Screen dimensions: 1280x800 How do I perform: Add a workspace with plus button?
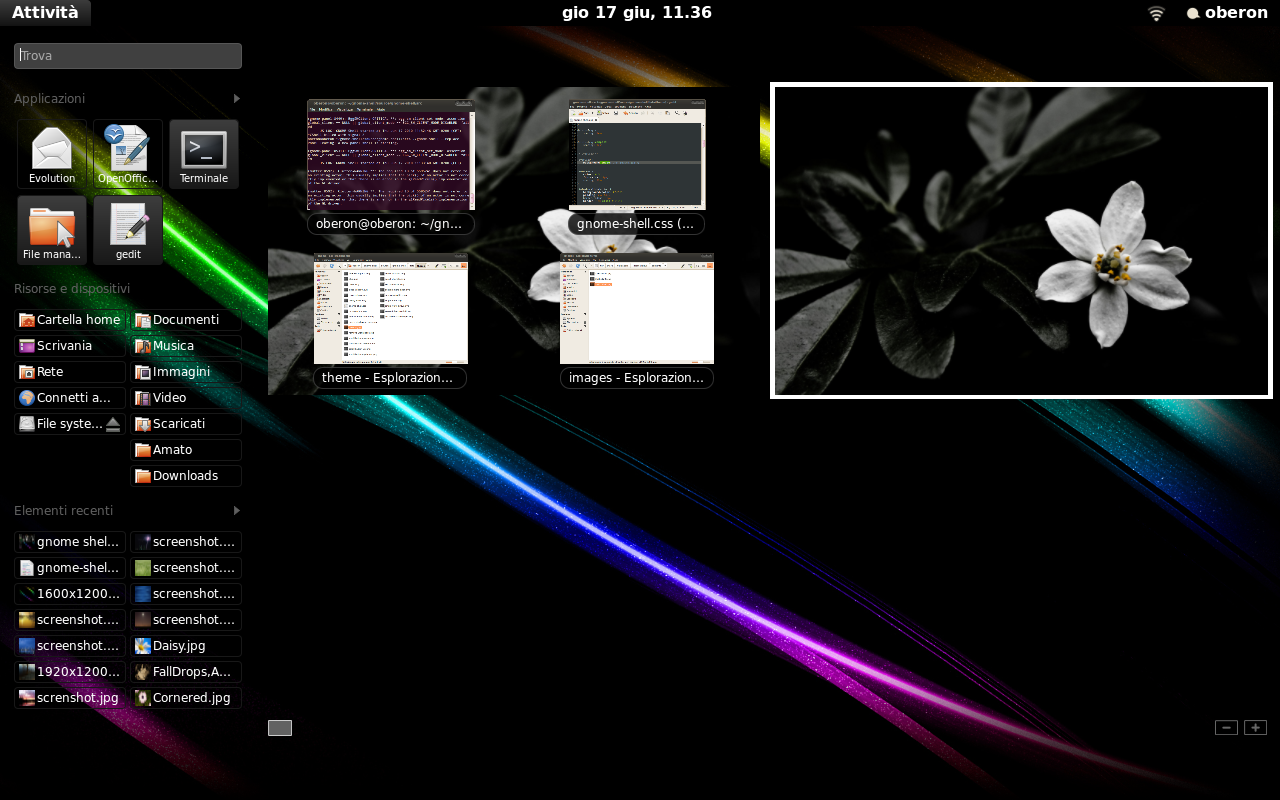(x=1255, y=727)
